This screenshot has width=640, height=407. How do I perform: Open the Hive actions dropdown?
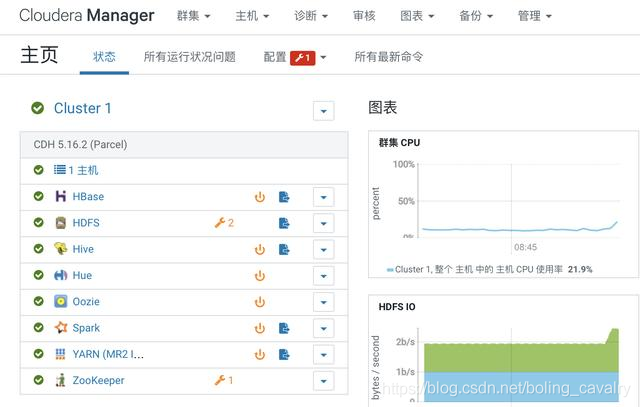click(x=324, y=249)
